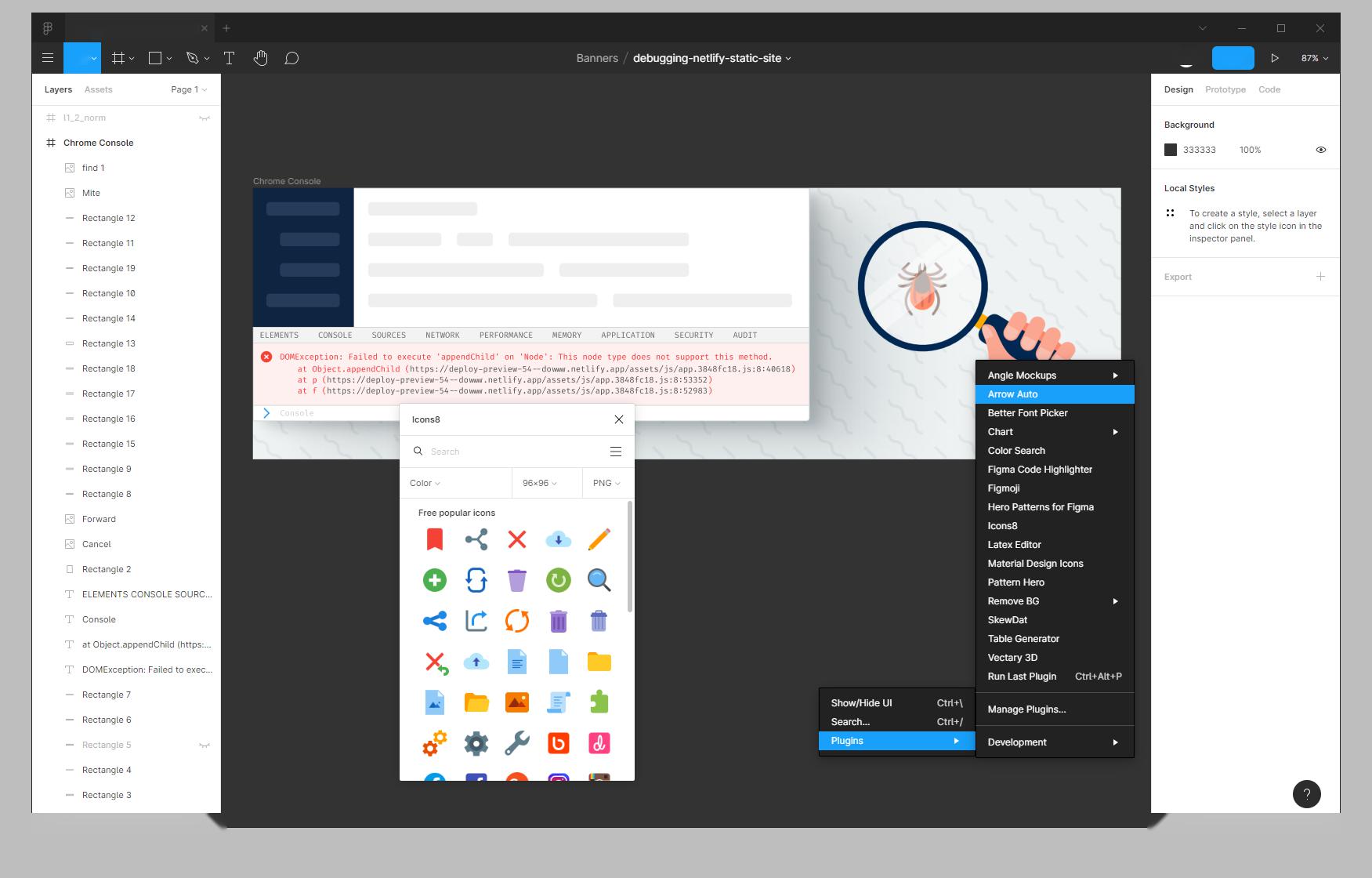Viewport: 1372px width, 878px height.
Task: Pick the green plus icon in Icons8
Action: click(x=435, y=580)
